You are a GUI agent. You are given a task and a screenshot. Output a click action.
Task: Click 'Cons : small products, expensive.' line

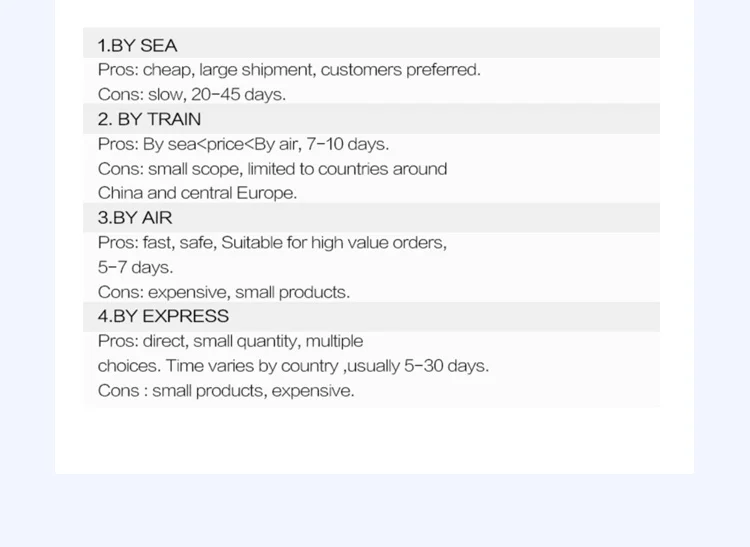pyautogui.click(x=226, y=391)
